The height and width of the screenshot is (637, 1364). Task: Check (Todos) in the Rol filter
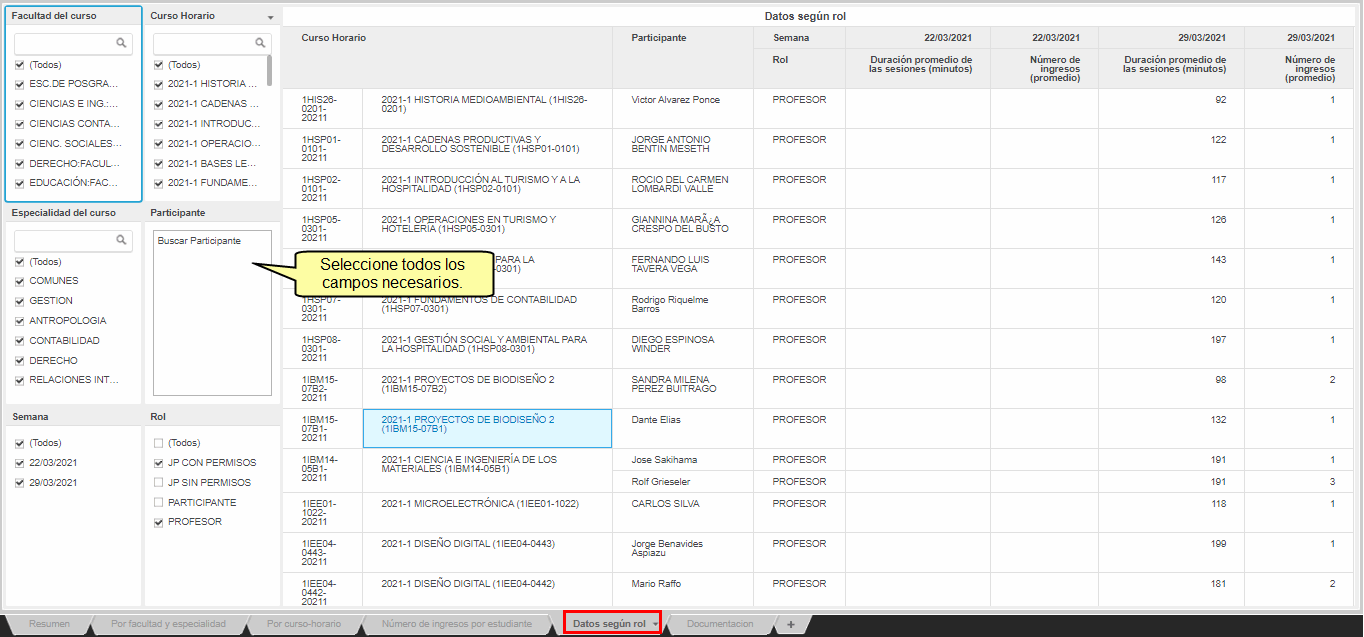pos(159,443)
